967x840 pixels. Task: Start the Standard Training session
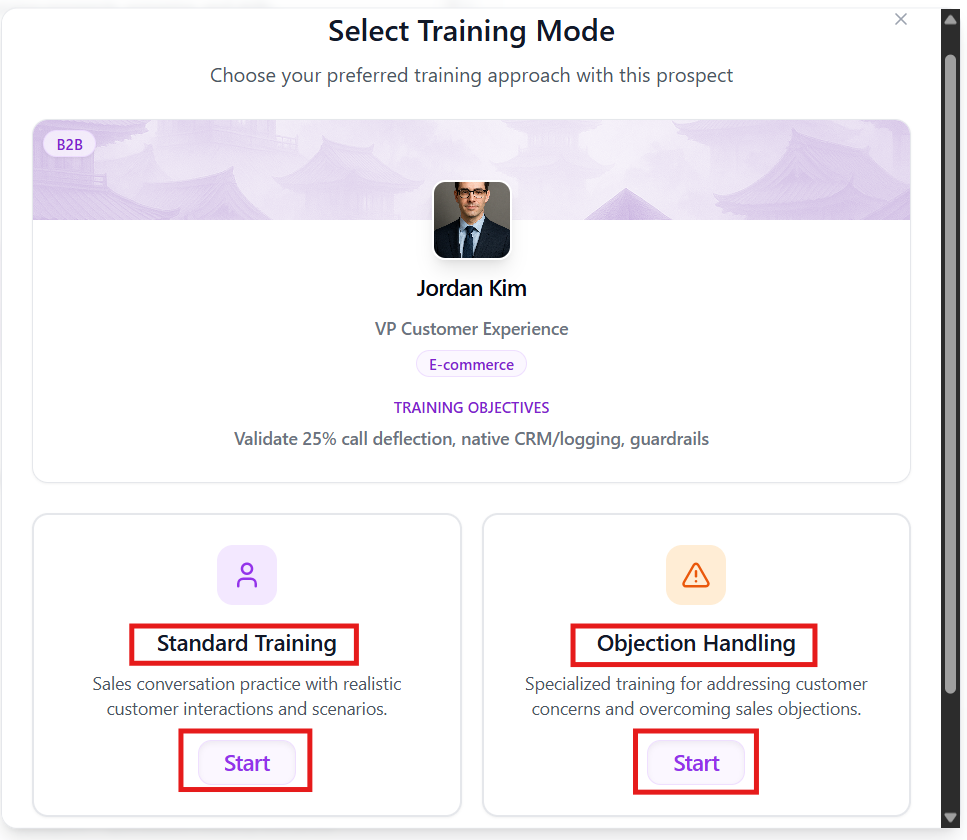247,763
